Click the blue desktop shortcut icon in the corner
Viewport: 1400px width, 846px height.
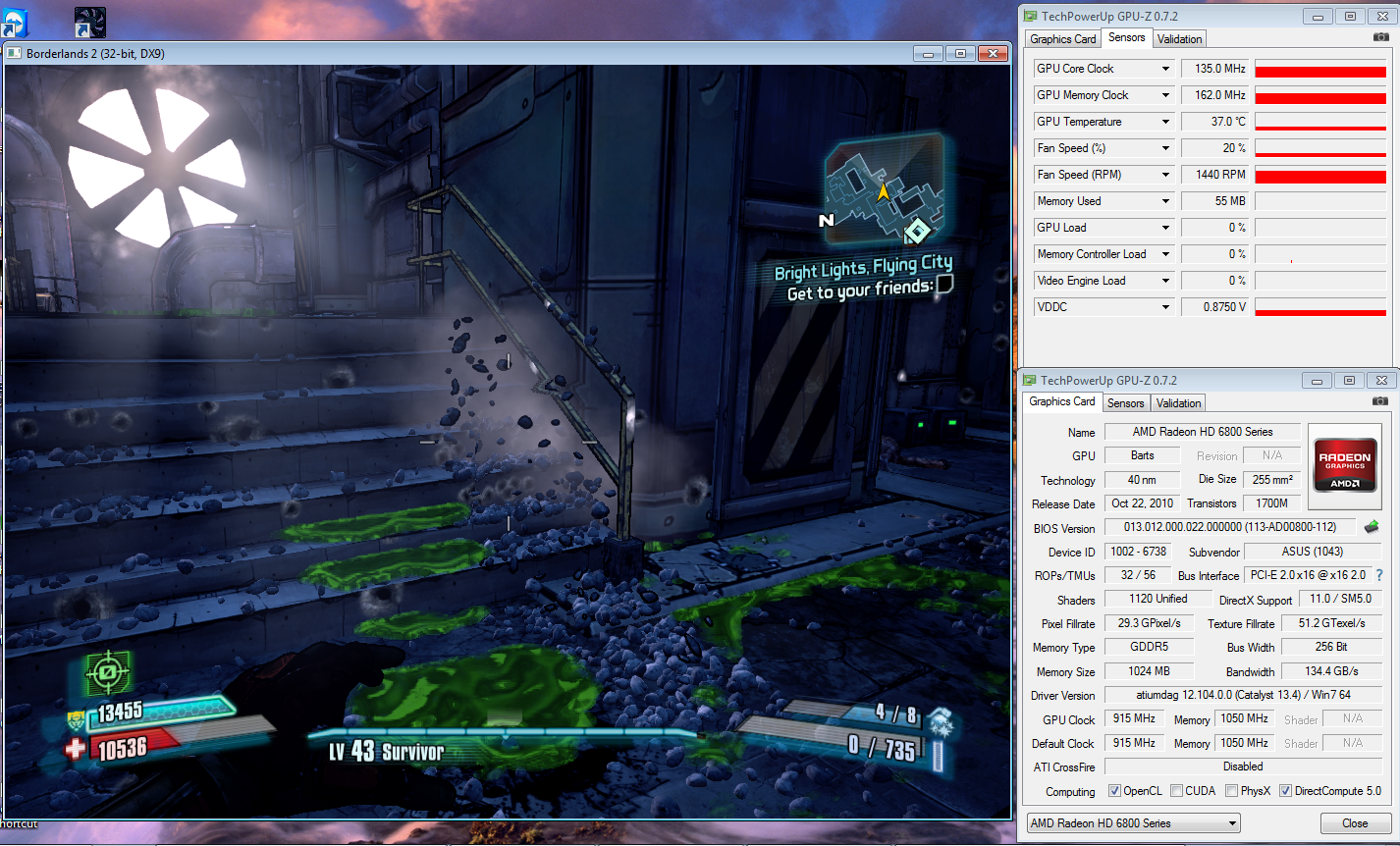[x=14, y=22]
